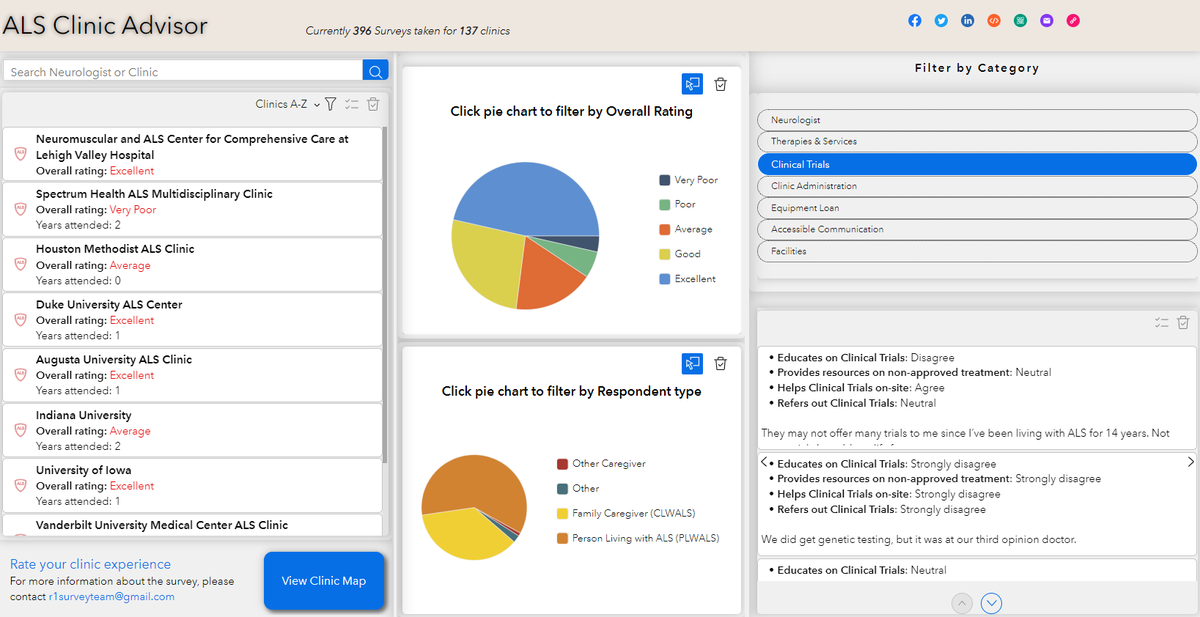
Task: Toggle the Excellent legend swatch
Action: pyautogui.click(x=665, y=279)
